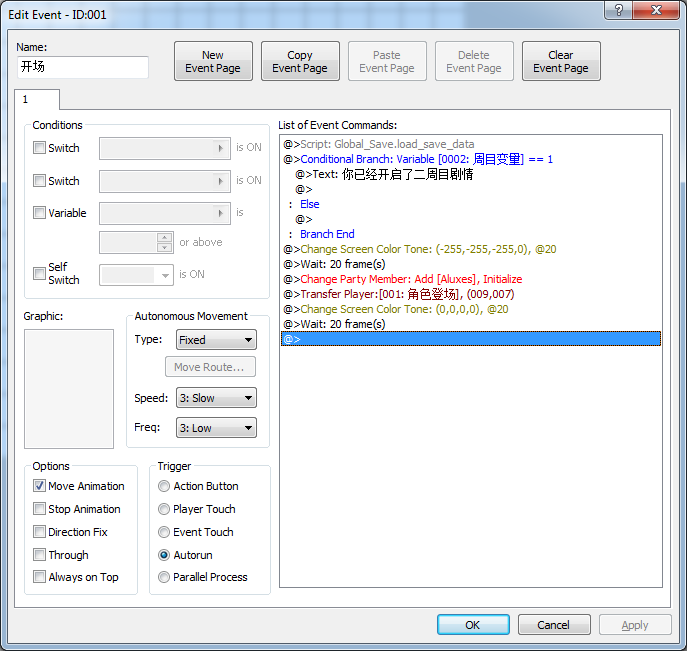The height and width of the screenshot is (651, 687).
Task: Select the Wait: 20 frame(s) line after the (-255,-255,-255,0) tone
Action: coord(471,264)
